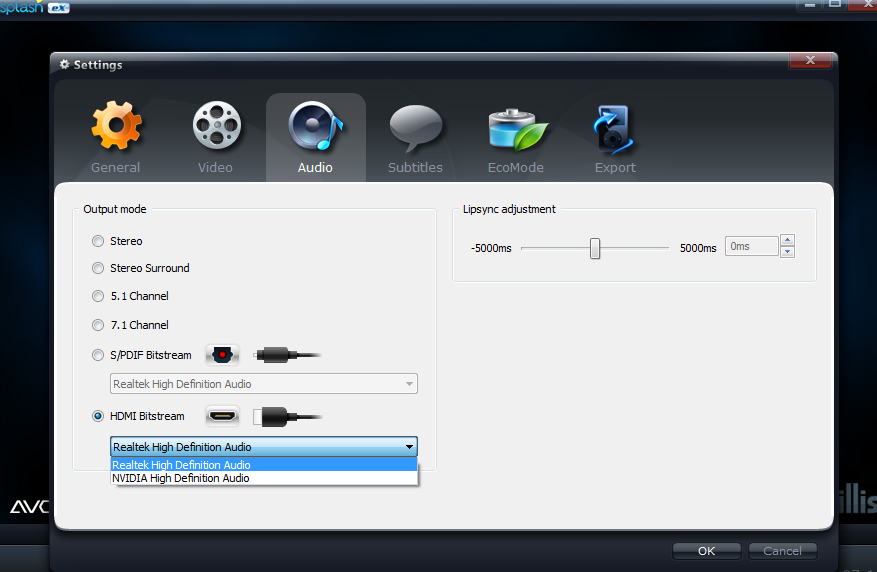This screenshot has width=877, height=572.
Task: Click the S/PDIF cable plug icon
Action: [287, 355]
